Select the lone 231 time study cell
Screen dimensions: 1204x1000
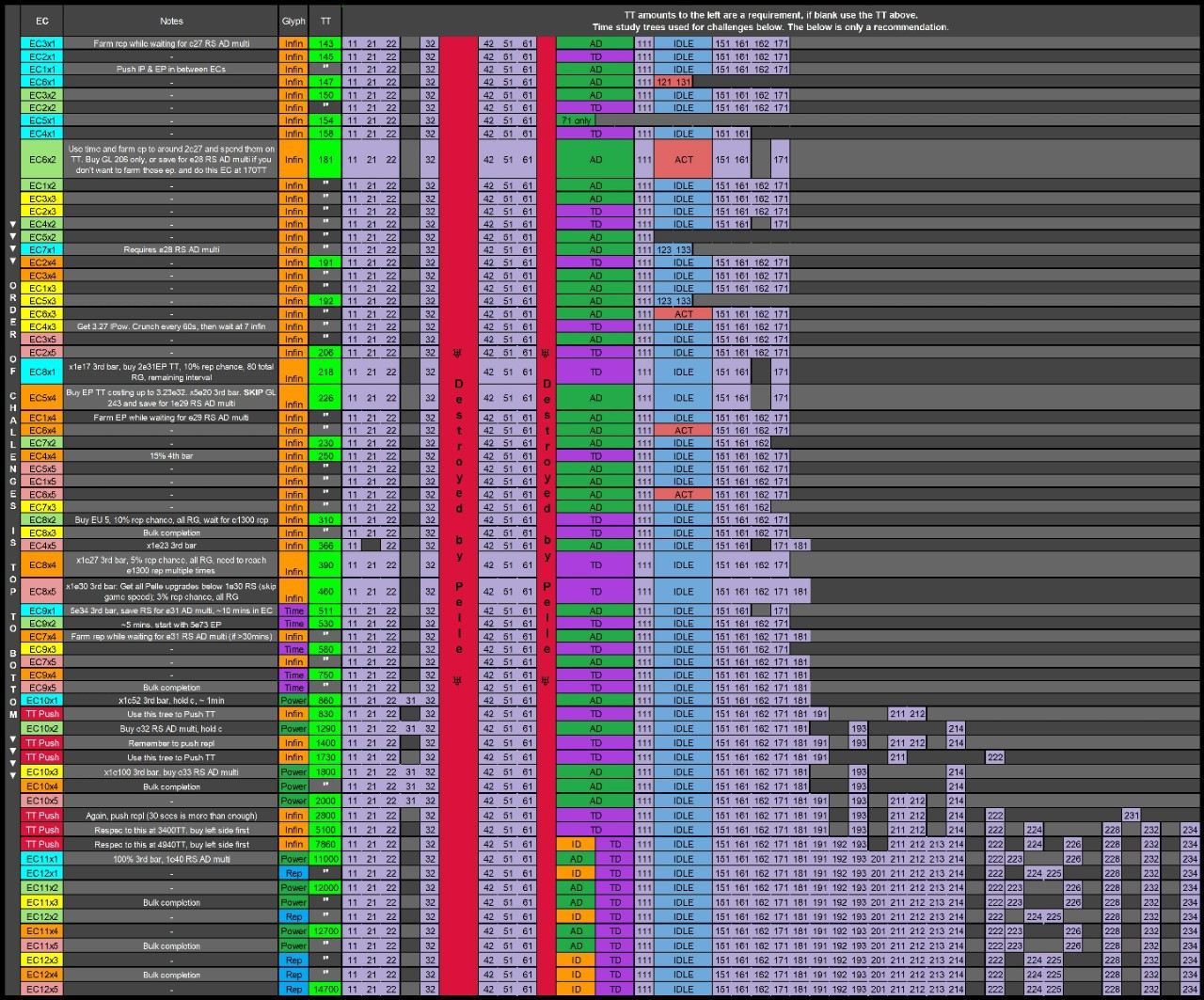point(1132,815)
